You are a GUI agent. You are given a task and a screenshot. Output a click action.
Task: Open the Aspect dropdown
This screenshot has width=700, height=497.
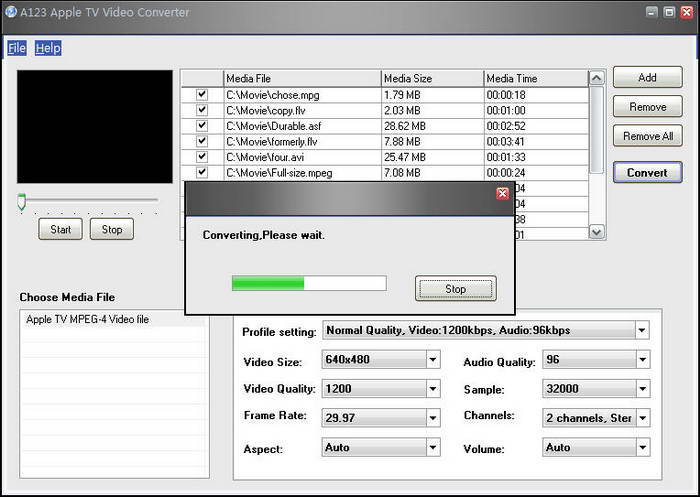(433, 447)
